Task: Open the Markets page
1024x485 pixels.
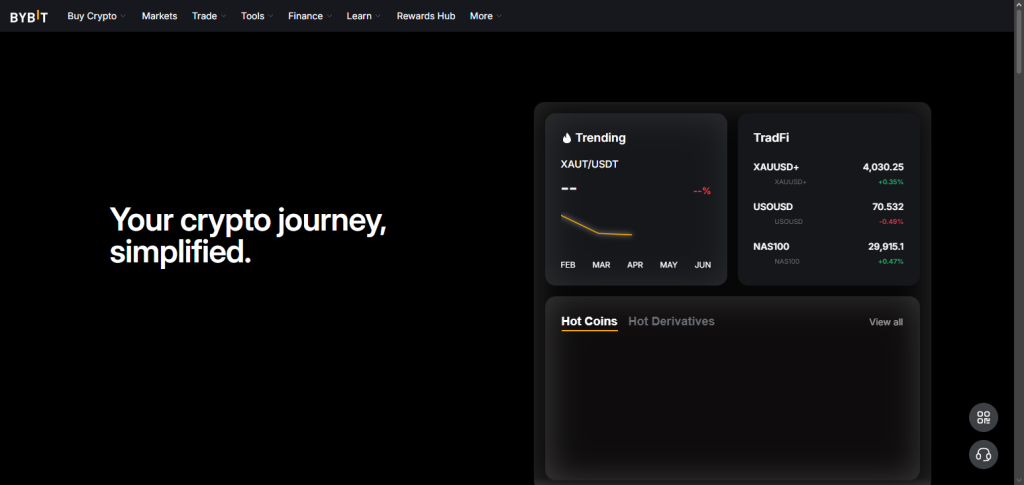Action: pos(159,16)
